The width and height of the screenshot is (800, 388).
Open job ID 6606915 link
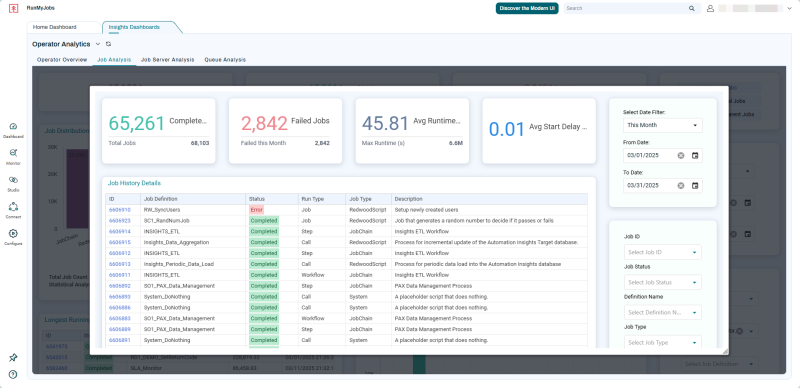pyautogui.click(x=119, y=242)
